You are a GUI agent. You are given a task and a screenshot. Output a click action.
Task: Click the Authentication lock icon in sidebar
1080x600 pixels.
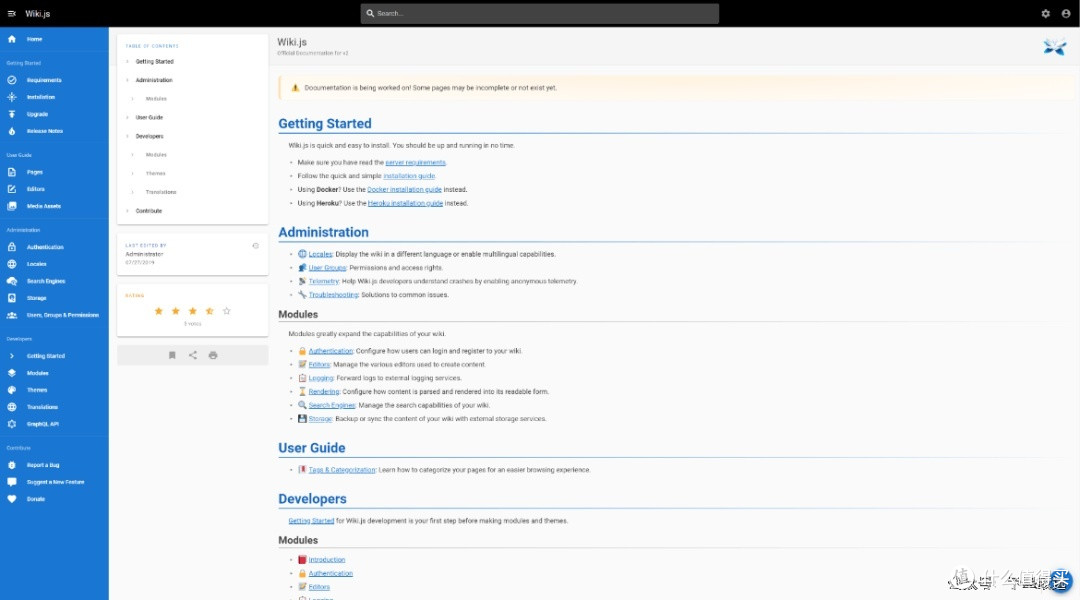pos(12,247)
